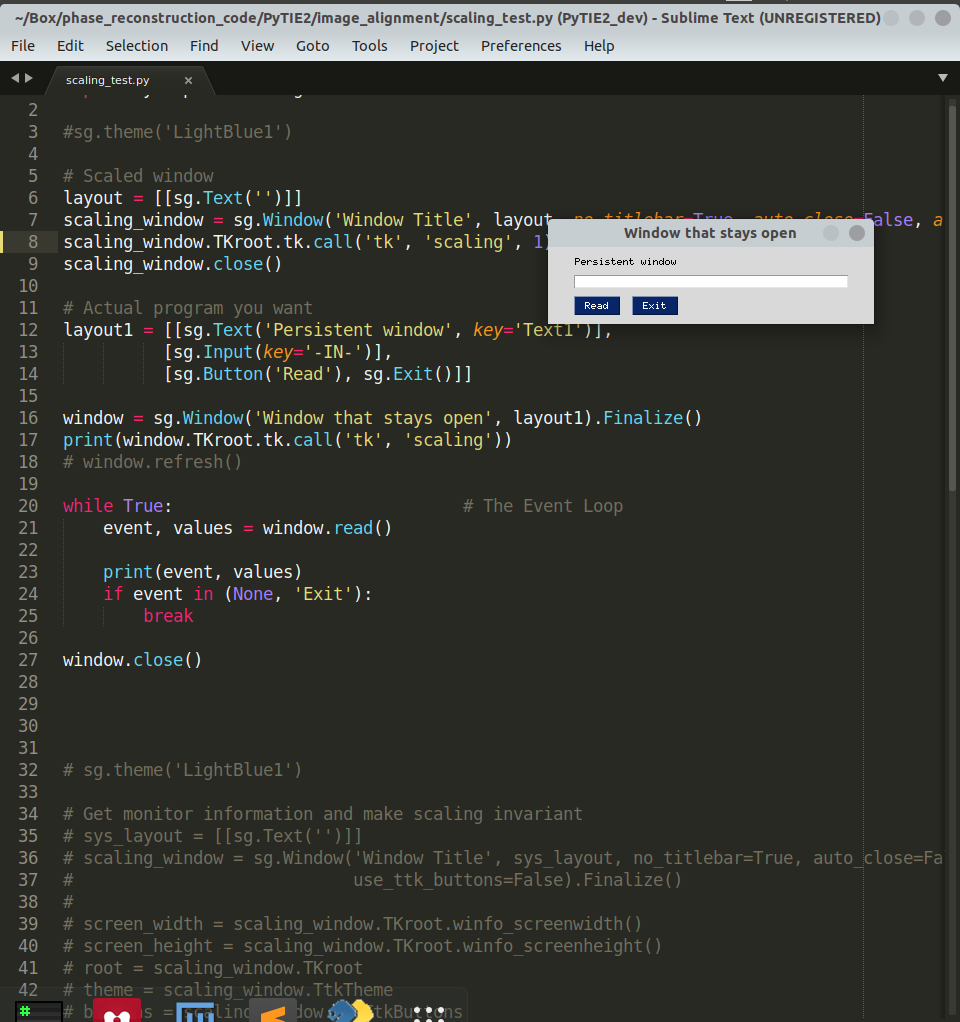The image size is (960, 1022).
Task: Close the scaling_test.py tab
Action: pos(187,79)
